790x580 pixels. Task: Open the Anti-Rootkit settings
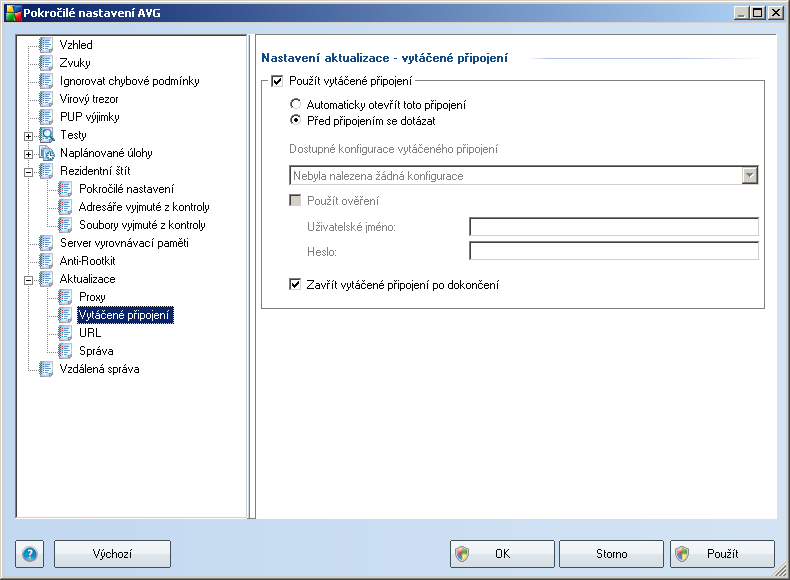pos(88,261)
